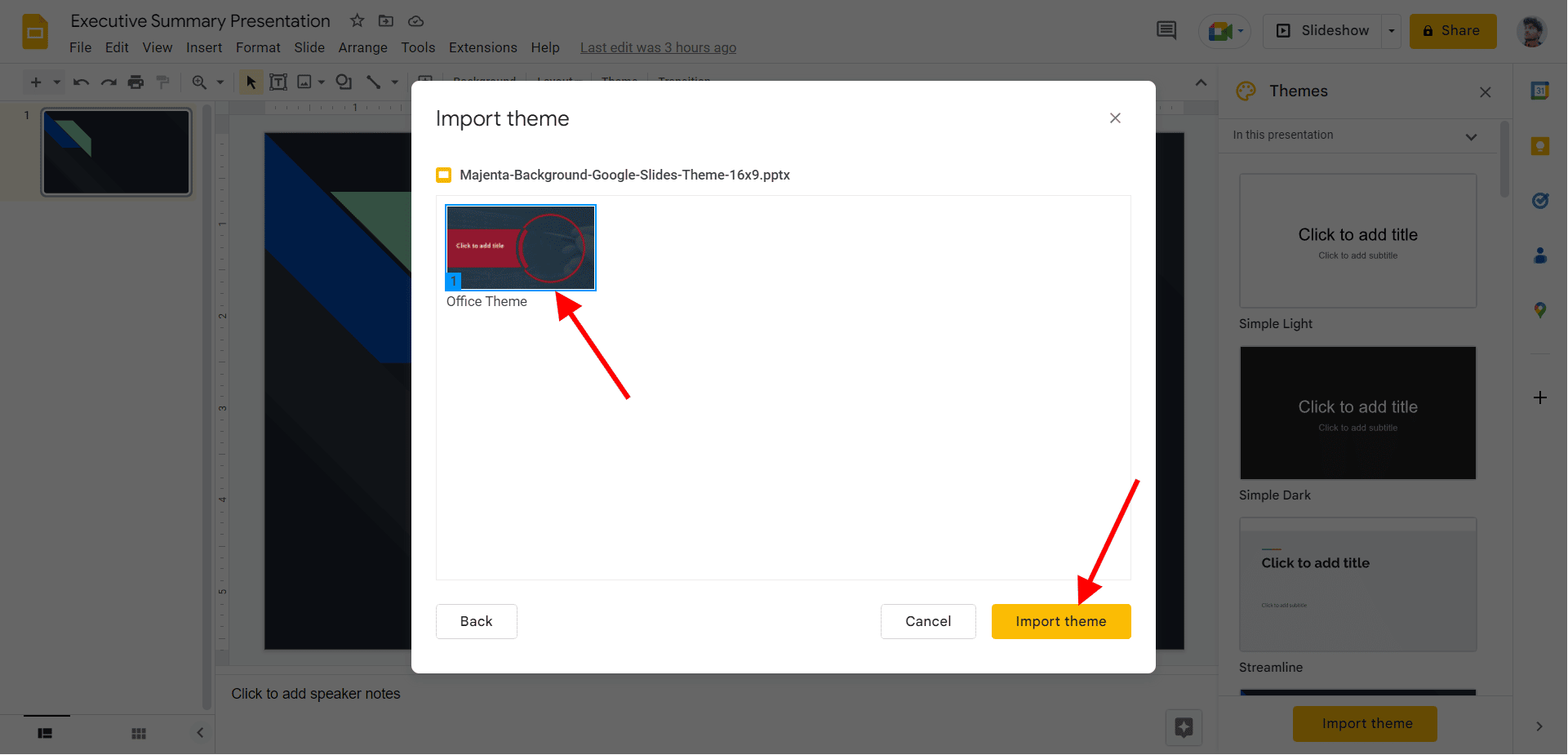This screenshot has width=1568, height=755.
Task: Open the Extensions menu
Action: [482, 47]
